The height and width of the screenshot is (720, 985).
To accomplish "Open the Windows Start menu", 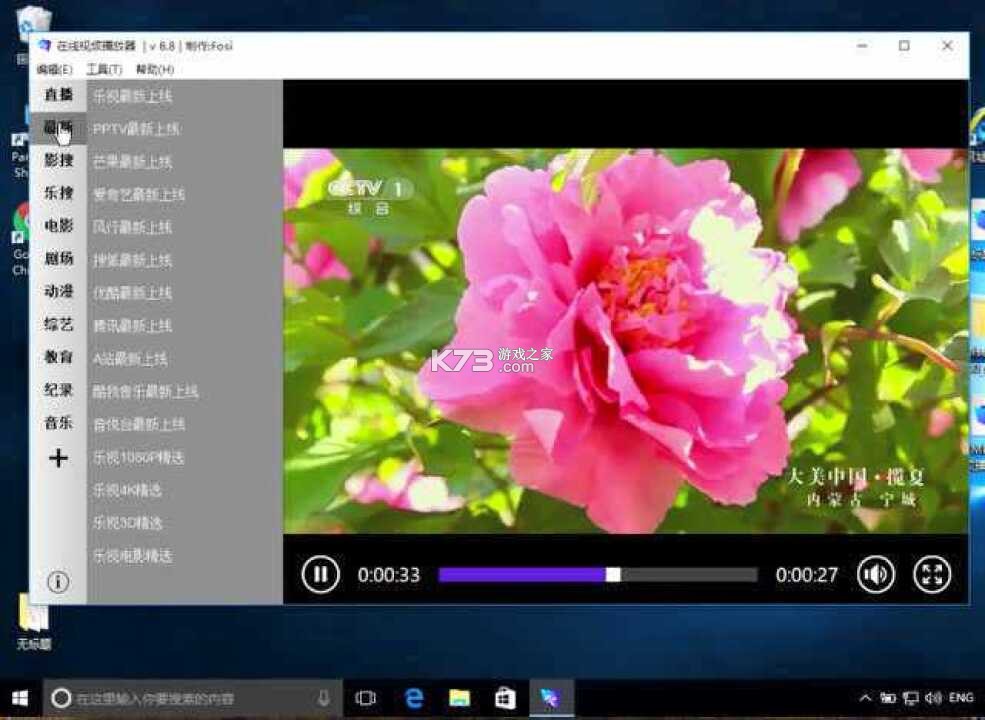I will [19, 698].
